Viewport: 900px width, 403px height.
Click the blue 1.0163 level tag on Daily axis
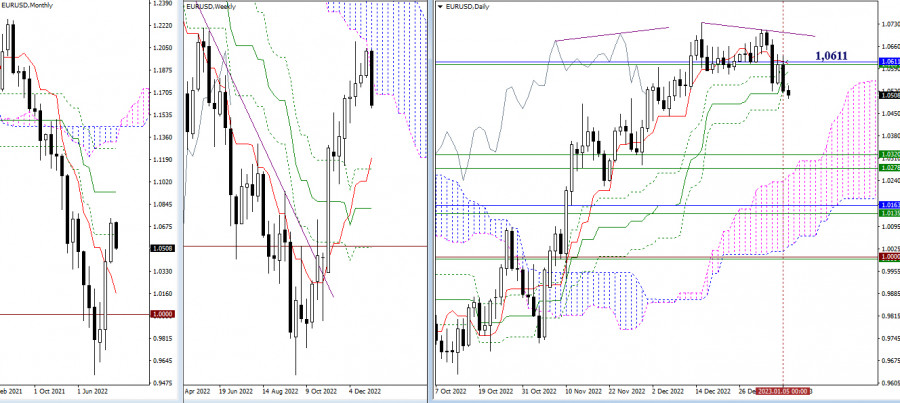point(889,205)
